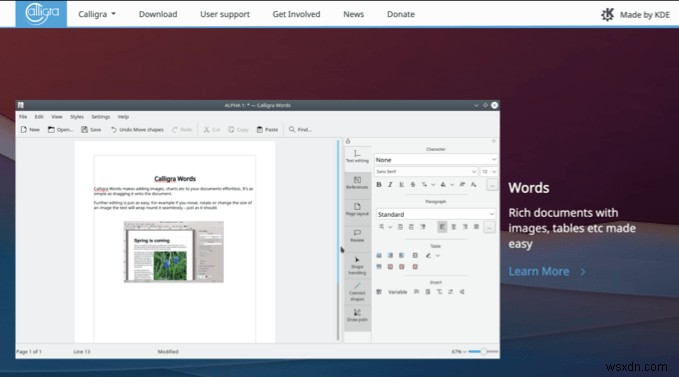679x377 pixels.
Task: Select the Connect shapes tool
Action: (357, 292)
